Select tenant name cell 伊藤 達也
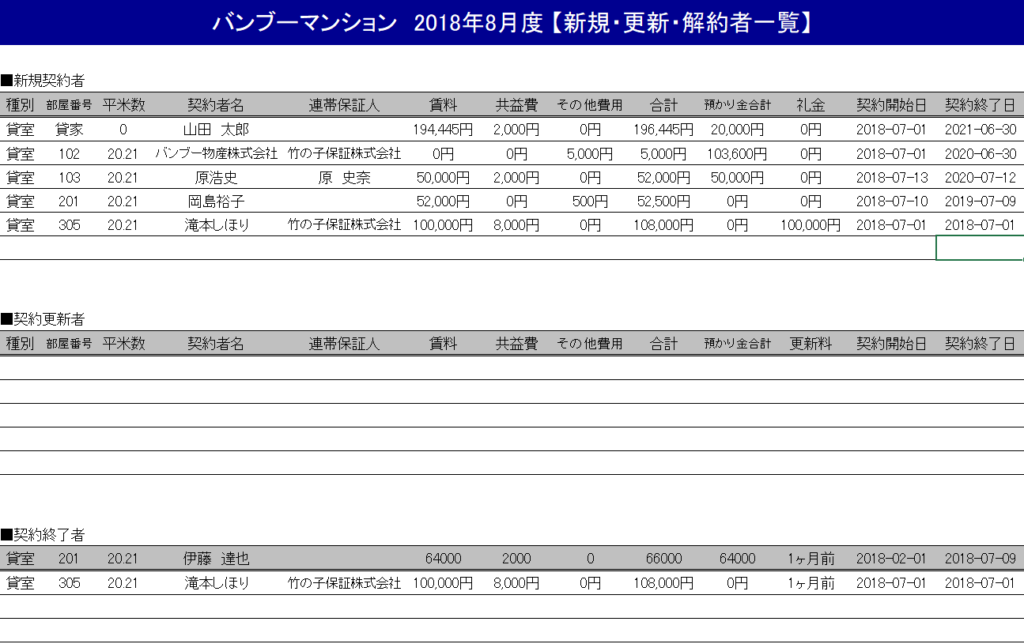Viewport: 1024px width, 644px height. pyautogui.click(x=216, y=558)
